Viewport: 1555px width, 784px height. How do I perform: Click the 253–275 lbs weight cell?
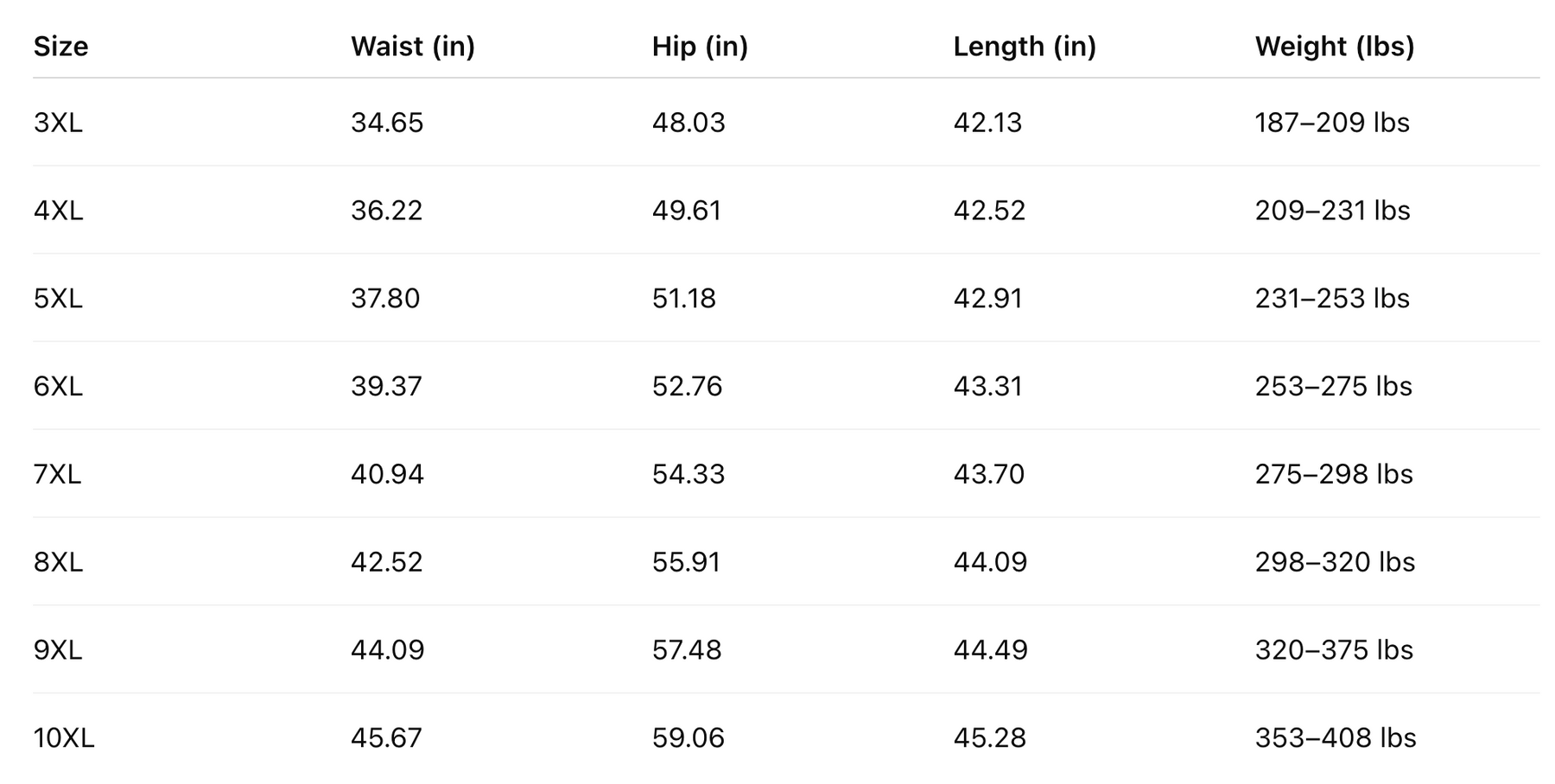point(1333,386)
